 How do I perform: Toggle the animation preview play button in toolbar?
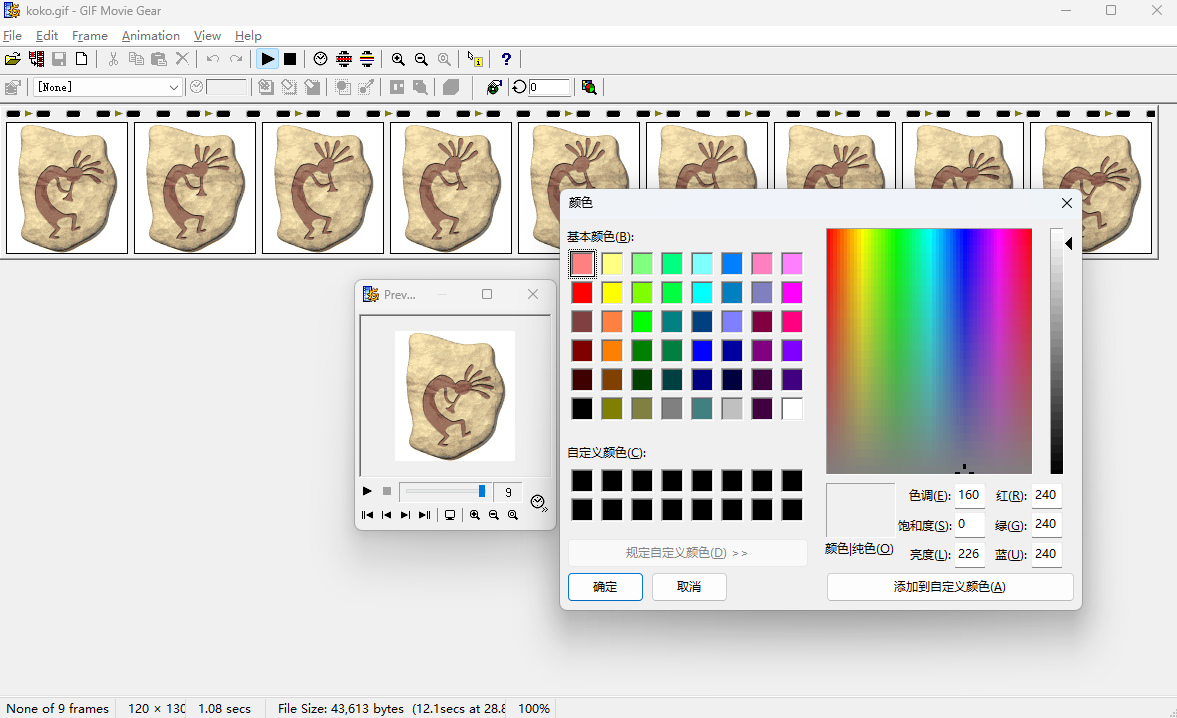tap(267, 59)
